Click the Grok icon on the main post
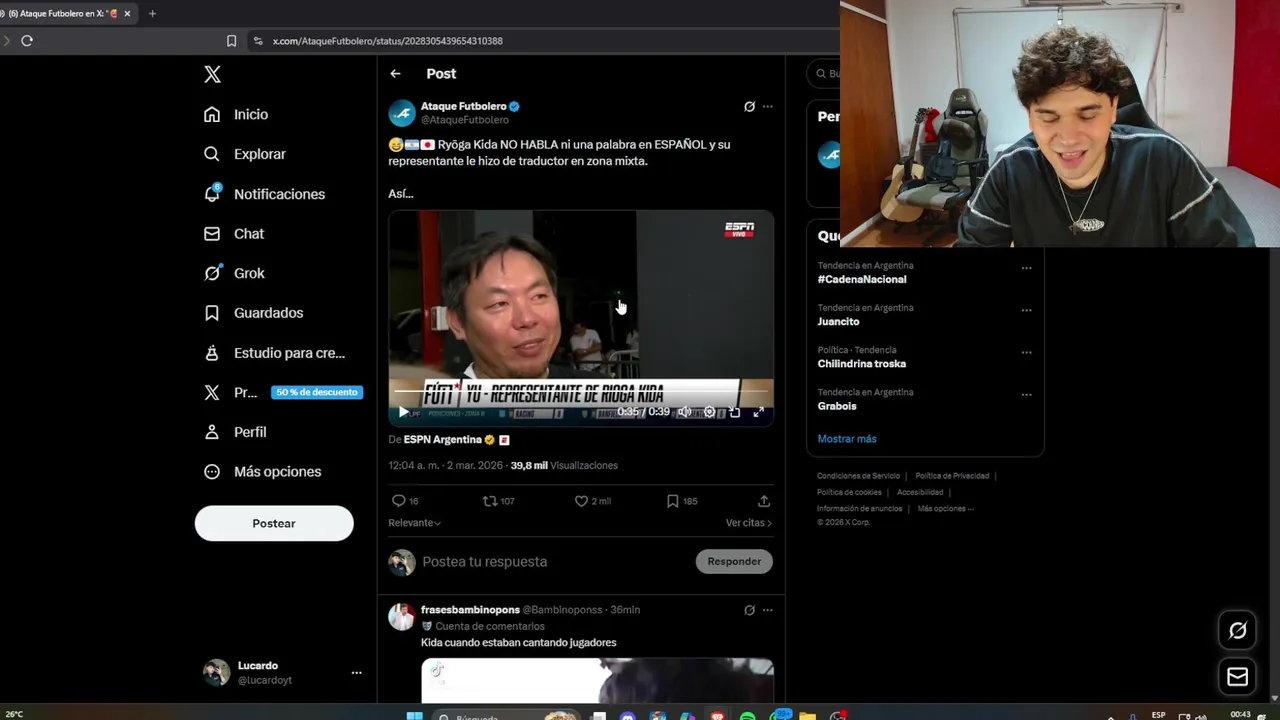Image resolution: width=1280 pixels, height=720 pixels. pyautogui.click(x=749, y=106)
